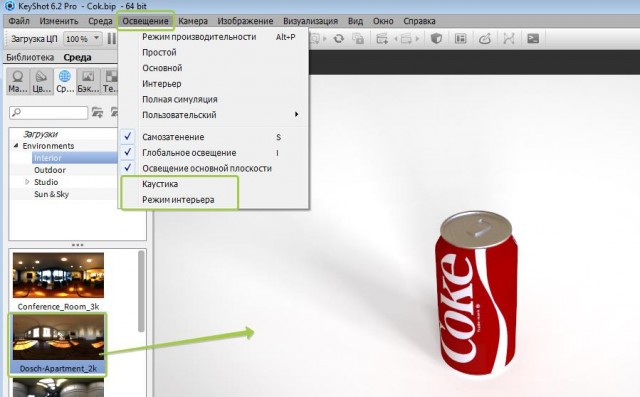640x397 pixels.
Task: Open the layout panel toolbar icon
Action: pos(460,39)
